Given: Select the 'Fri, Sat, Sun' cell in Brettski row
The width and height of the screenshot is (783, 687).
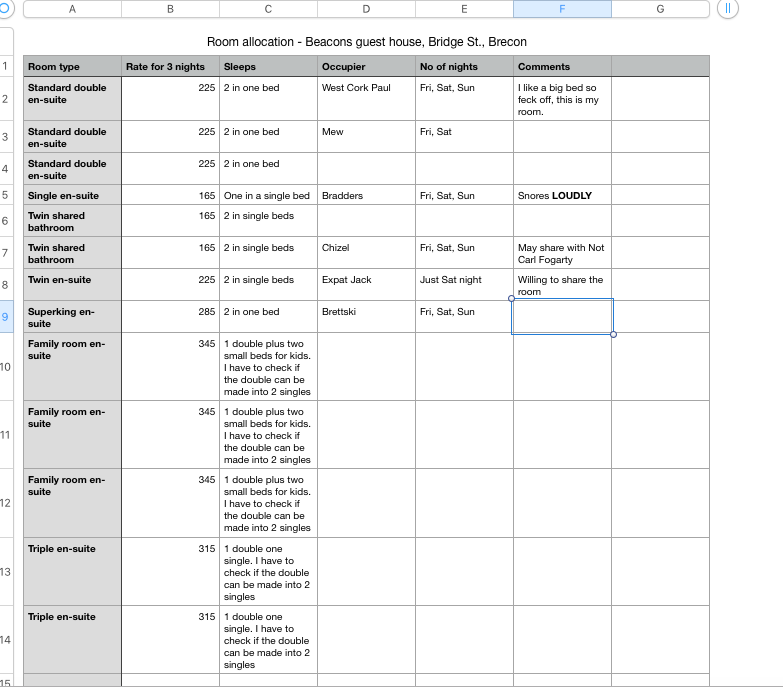Looking at the screenshot, I should 464,317.
